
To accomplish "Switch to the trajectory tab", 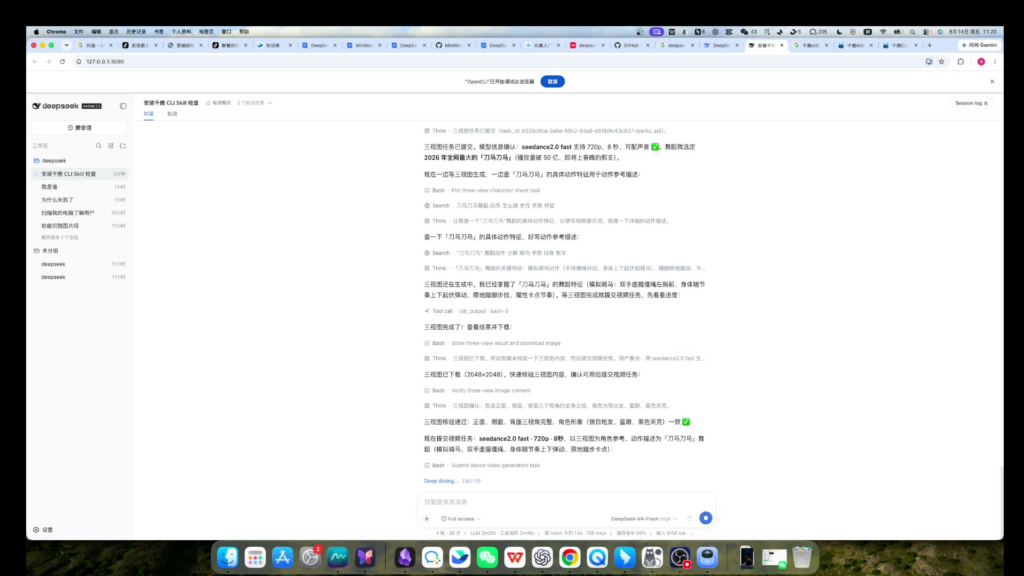I will pyautogui.click(x=172, y=114).
